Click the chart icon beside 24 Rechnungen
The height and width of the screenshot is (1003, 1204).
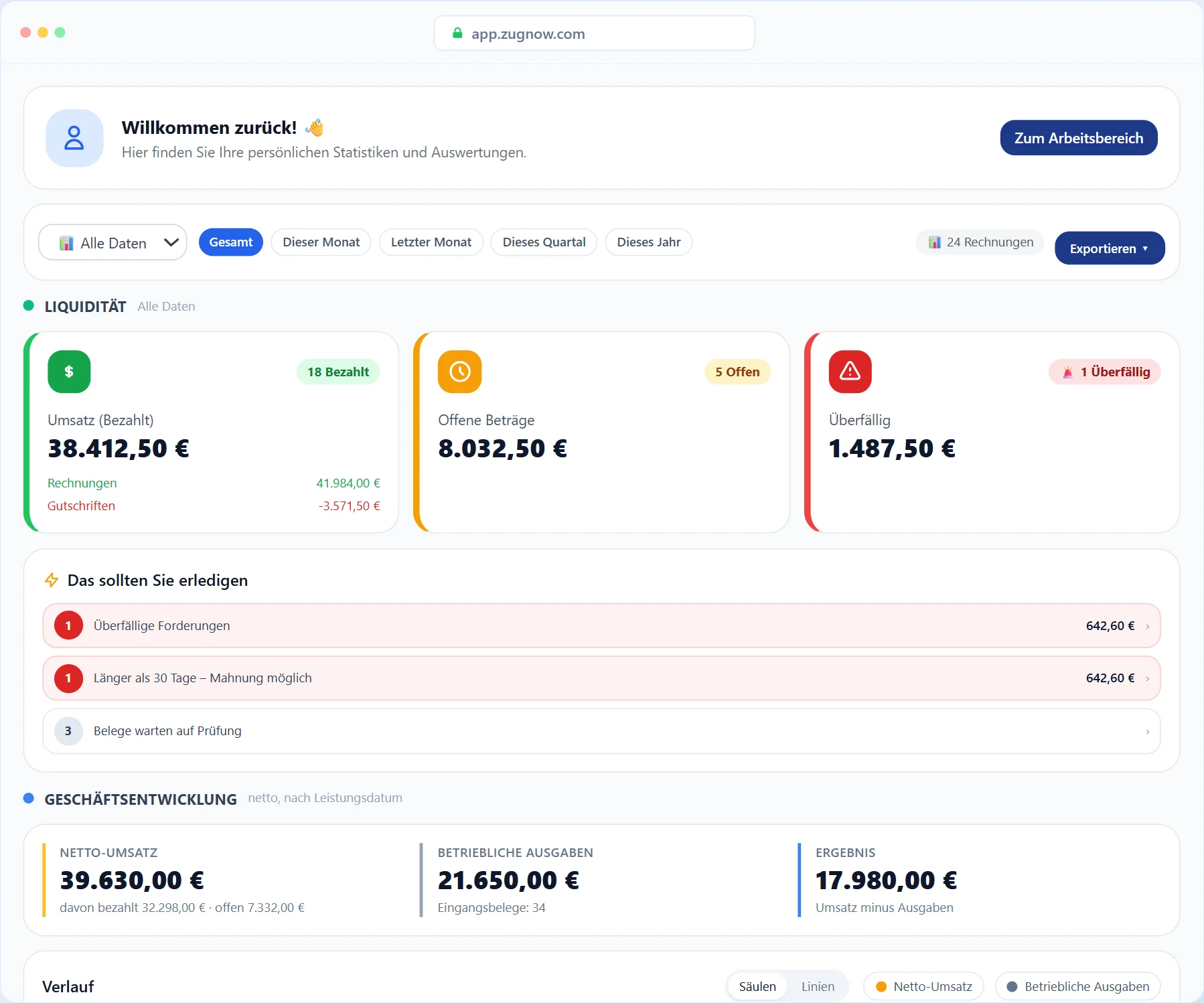pos(935,242)
